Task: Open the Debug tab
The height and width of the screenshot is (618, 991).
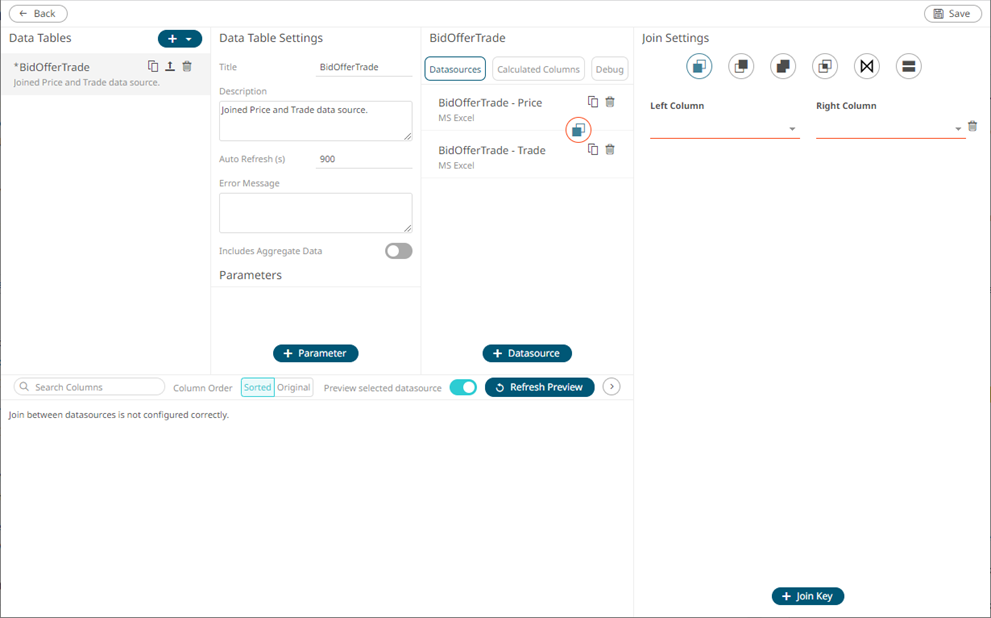Action: pyautogui.click(x=609, y=69)
